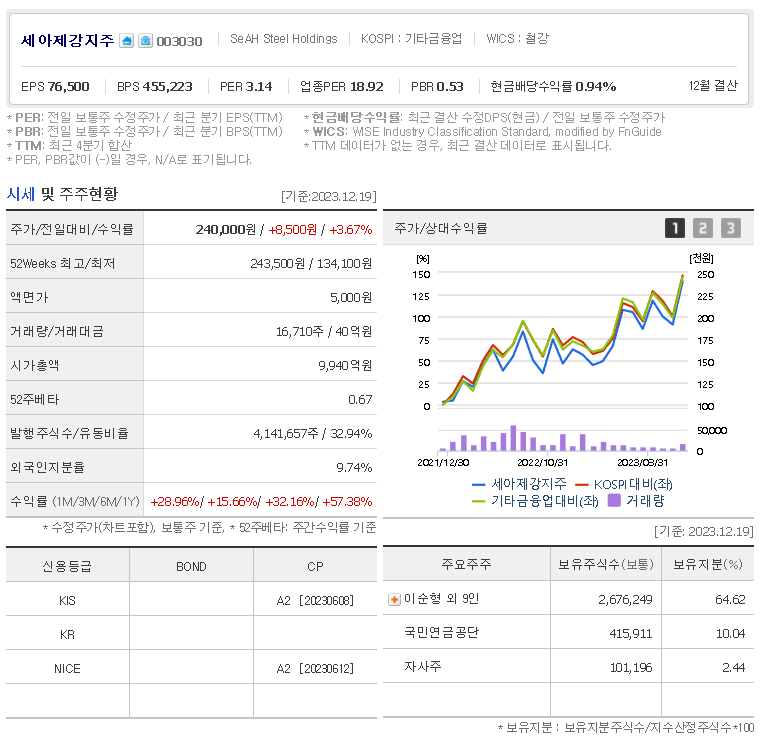Click the 보유지분(%) column header

click(708, 564)
